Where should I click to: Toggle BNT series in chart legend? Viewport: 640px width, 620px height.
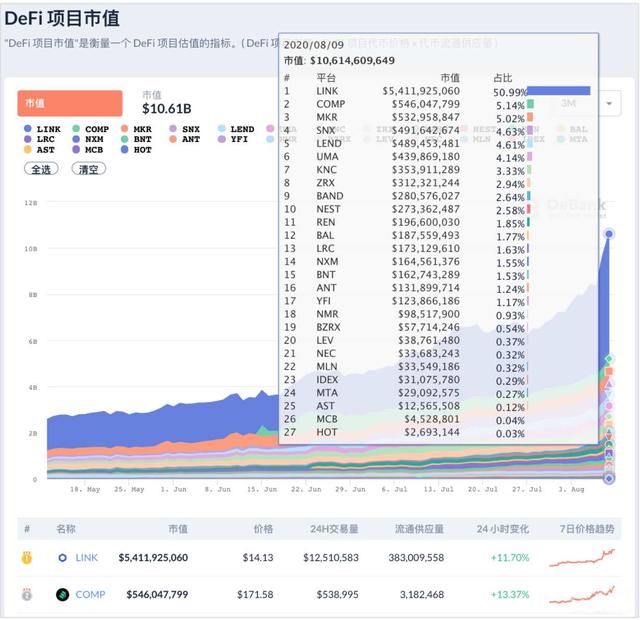pyautogui.click(x=136, y=139)
